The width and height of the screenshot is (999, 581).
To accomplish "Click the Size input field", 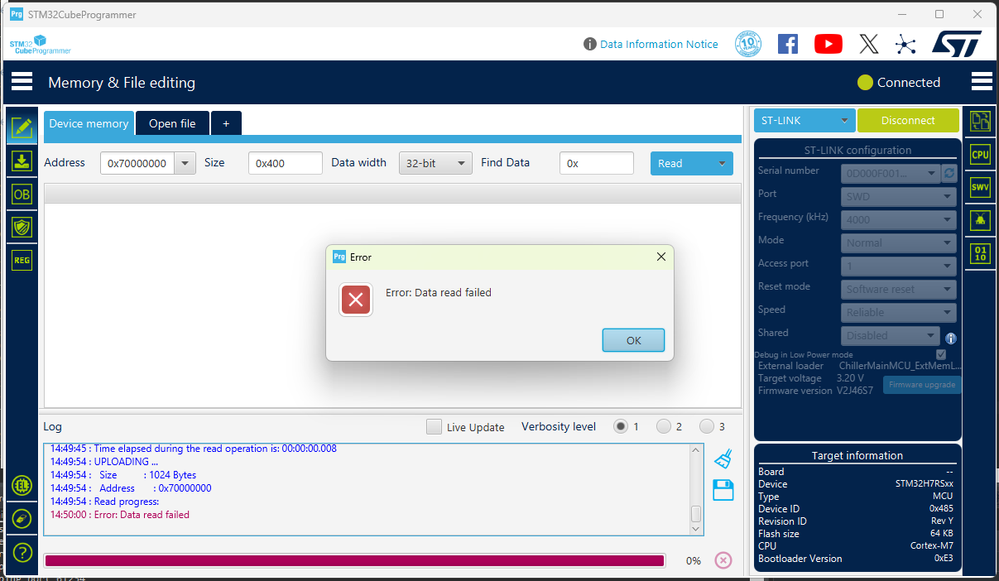I will pos(285,163).
